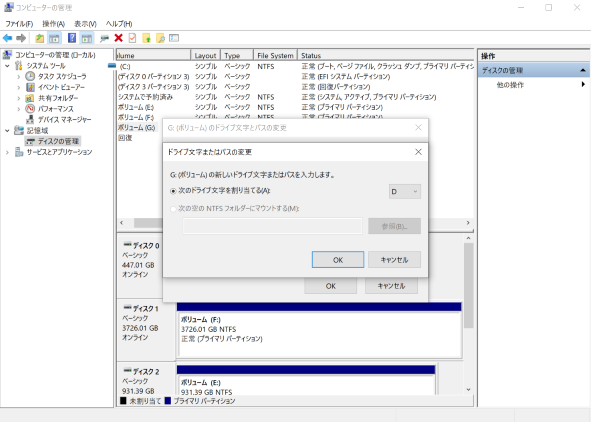This screenshot has height=422, width=591.
Task: Click the Disk 0 drive icon
Action: pos(127,245)
